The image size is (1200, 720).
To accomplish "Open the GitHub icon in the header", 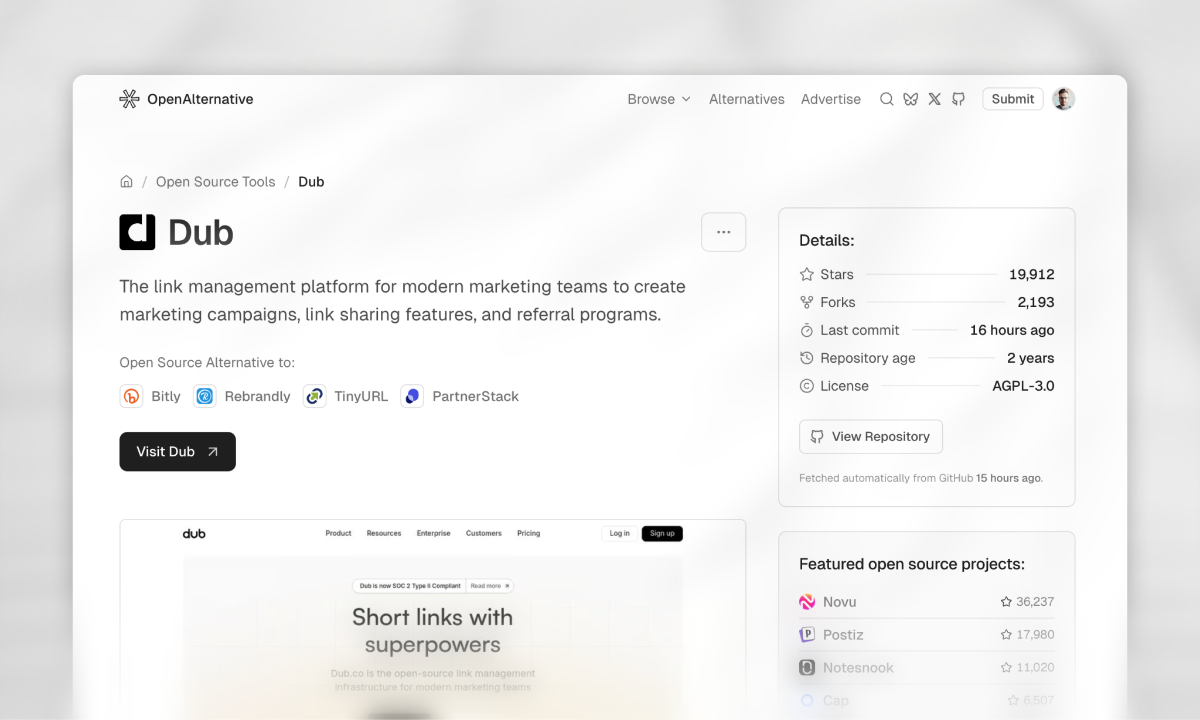I will click(958, 99).
